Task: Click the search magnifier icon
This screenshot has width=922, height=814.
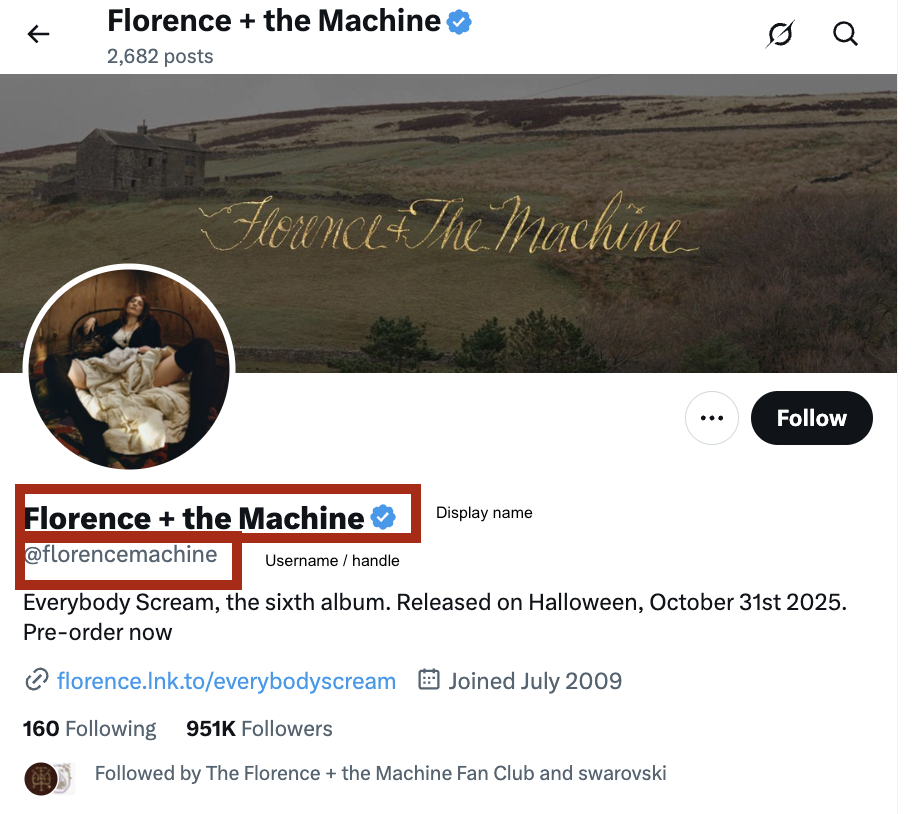Action: click(845, 35)
